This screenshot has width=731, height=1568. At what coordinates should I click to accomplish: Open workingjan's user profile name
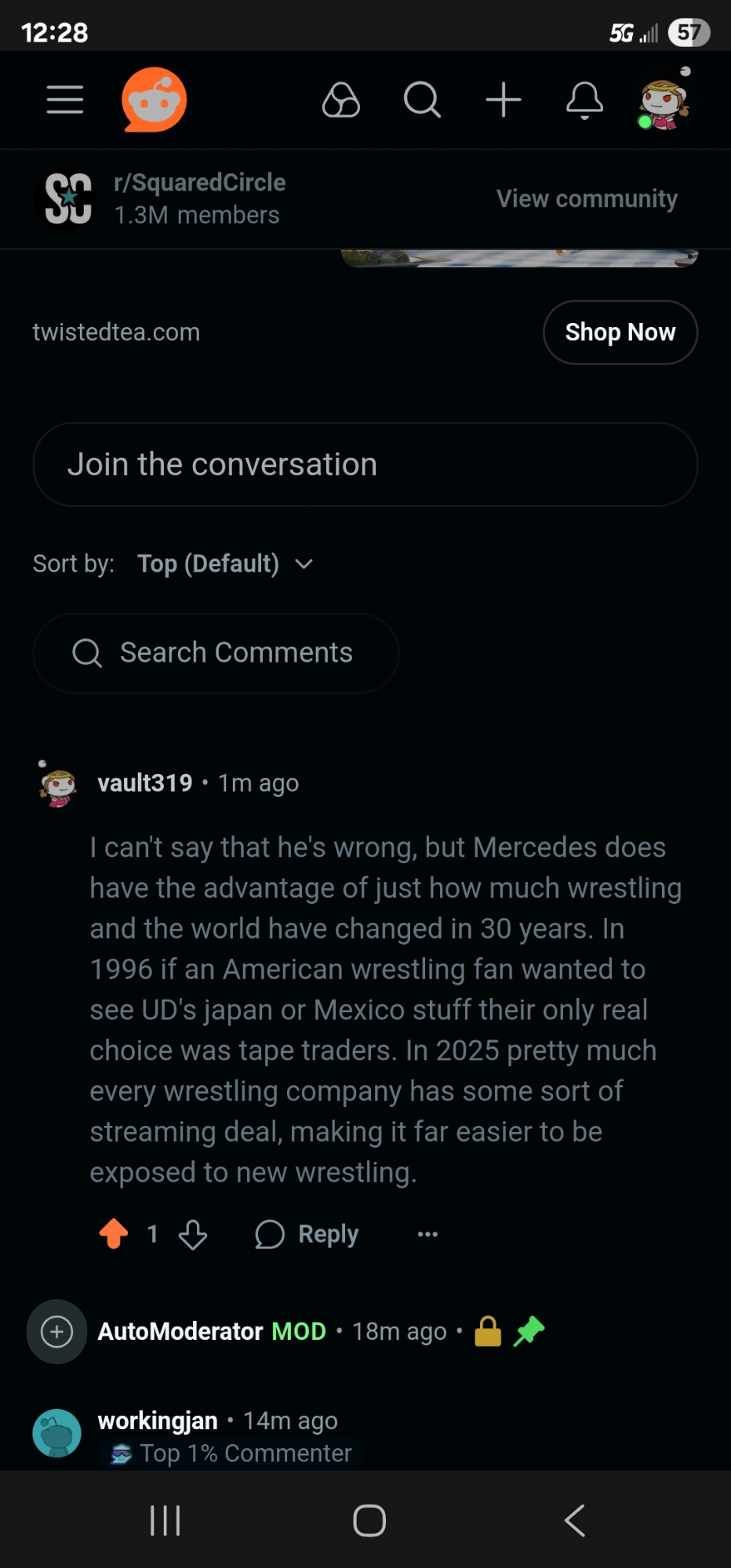point(158,1421)
